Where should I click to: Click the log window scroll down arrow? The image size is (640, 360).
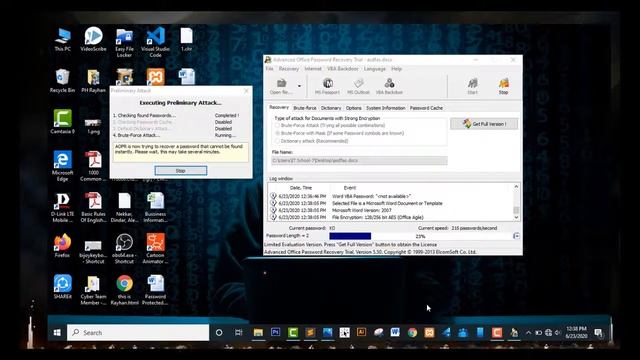coord(516,218)
